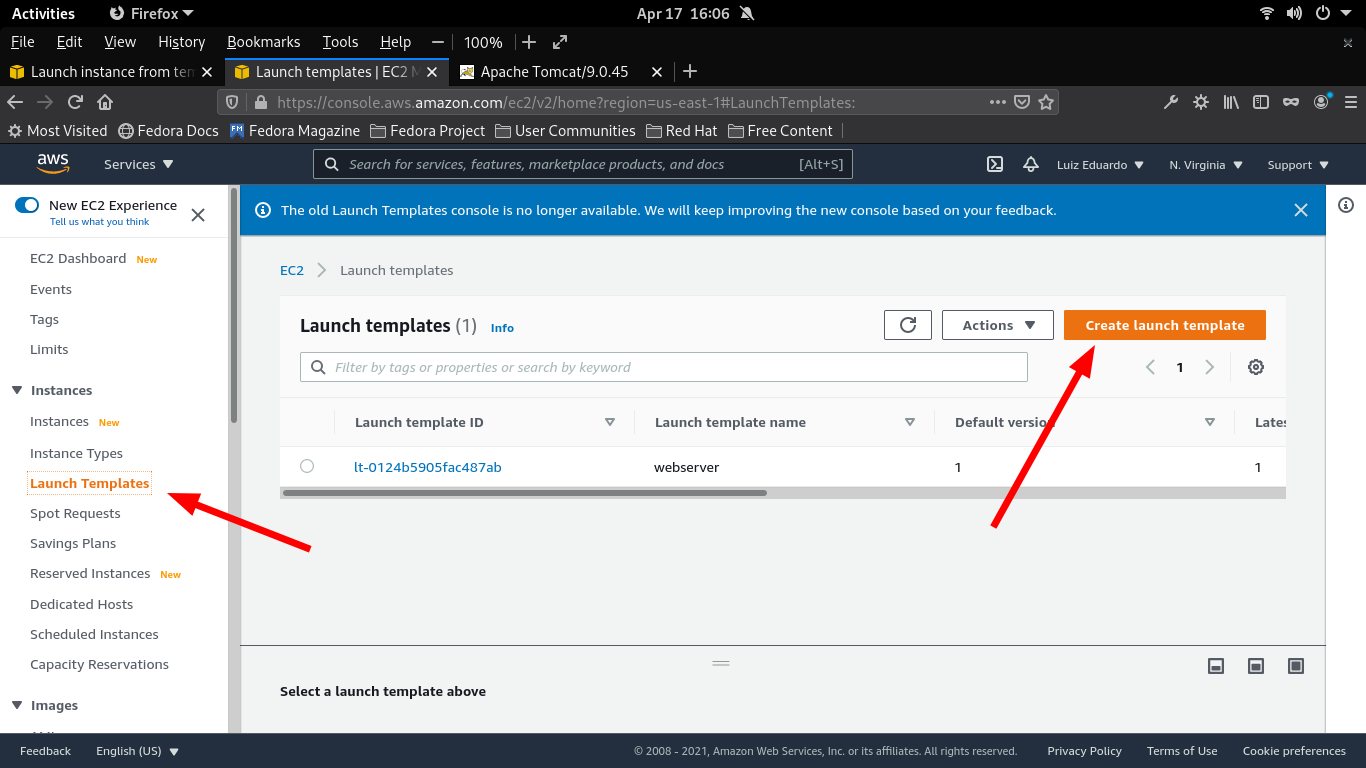Open AWS CloudShell icon
The height and width of the screenshot is (768, 1366).
(x=995, y=164)
